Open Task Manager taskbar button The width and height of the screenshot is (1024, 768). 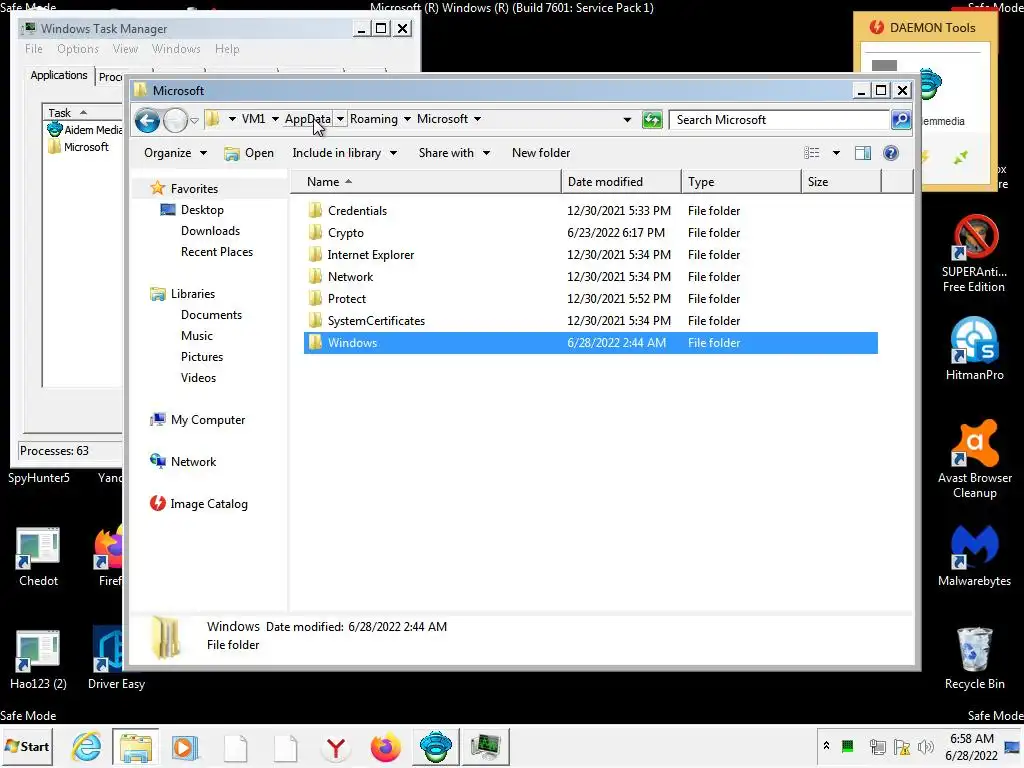click(x=485, y=746)
